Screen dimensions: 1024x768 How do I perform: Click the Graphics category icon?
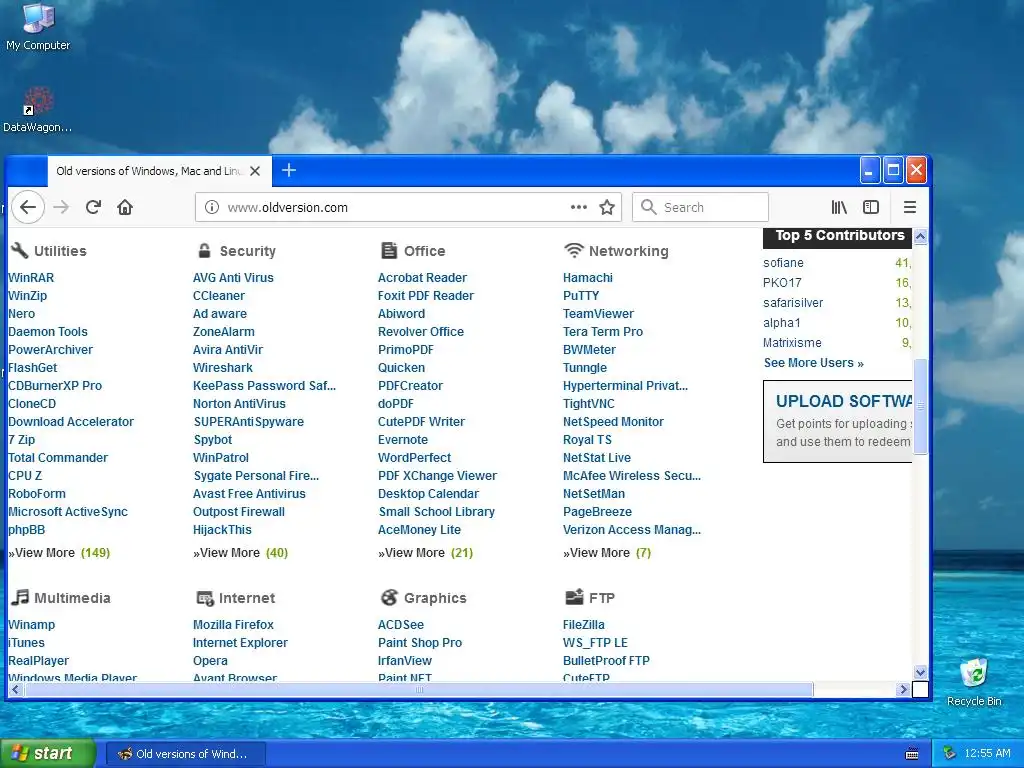click(x=389, y=597)
